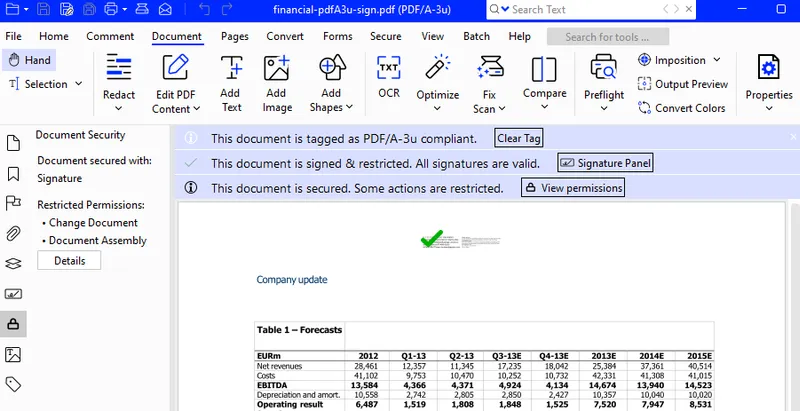Close the notification bars with X

coord(793,137)
